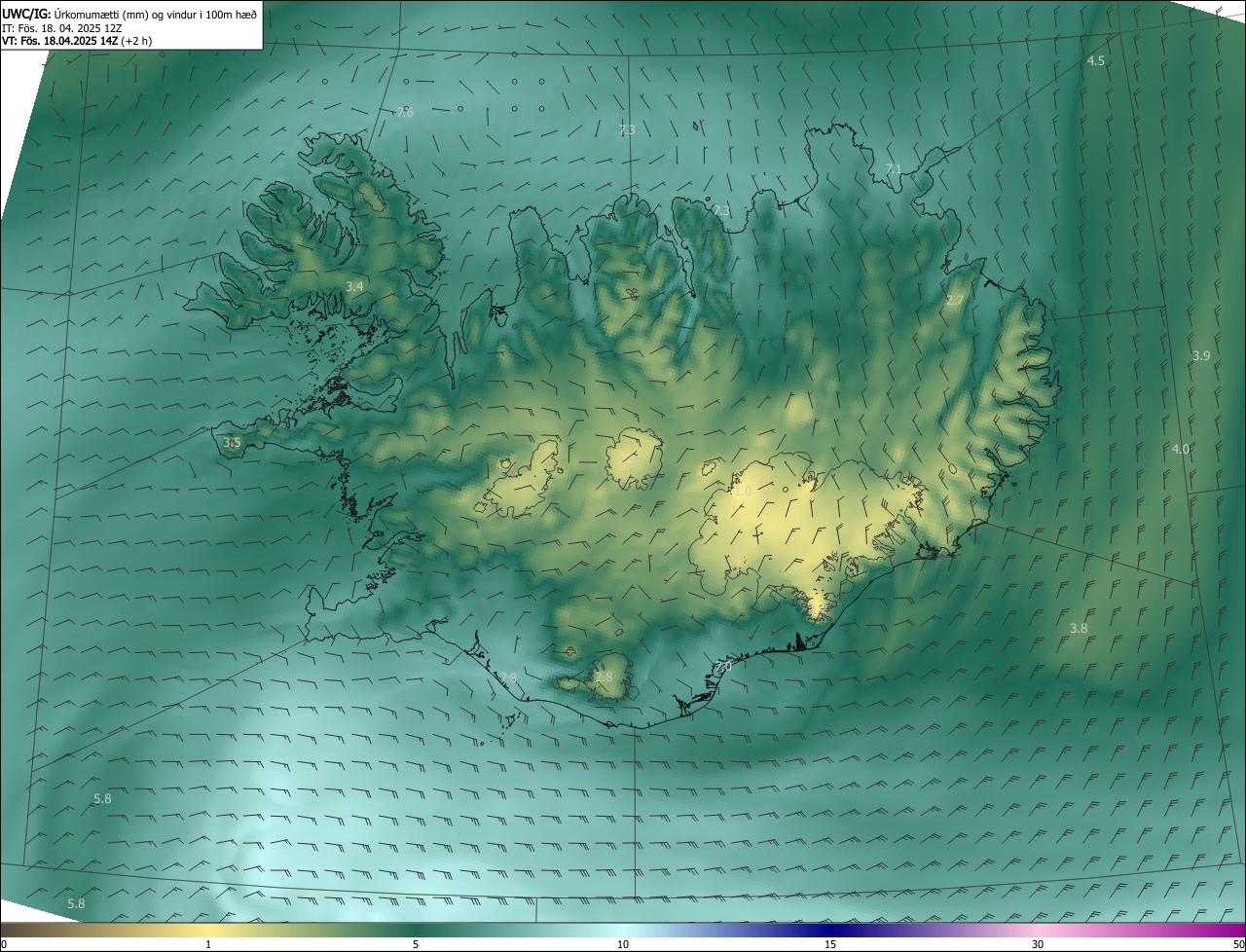Viewport: 1246px width, 952px height.
Task: Click dark blue color near 15 on legend
Action: click(x=830, y=931)
